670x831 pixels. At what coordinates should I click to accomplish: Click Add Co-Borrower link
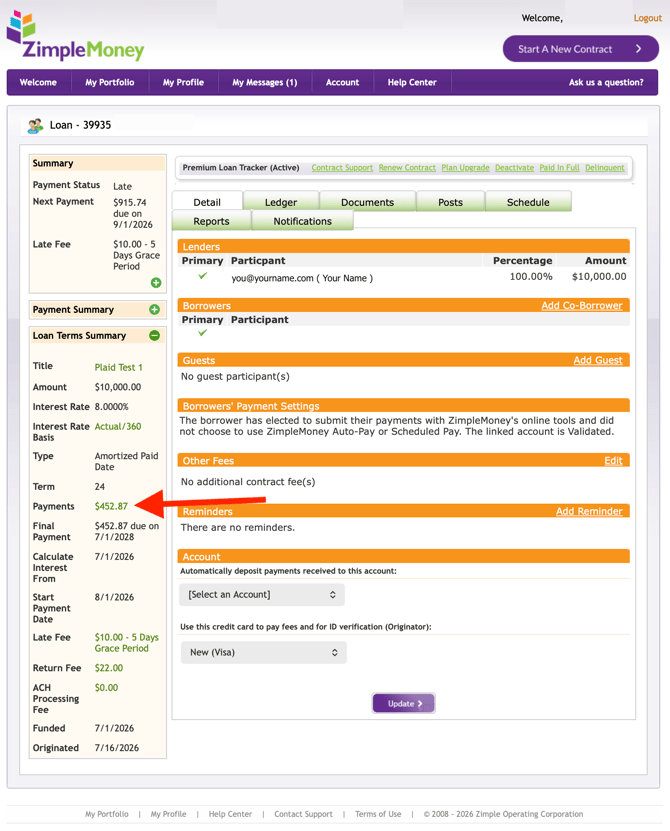[581, 306]
